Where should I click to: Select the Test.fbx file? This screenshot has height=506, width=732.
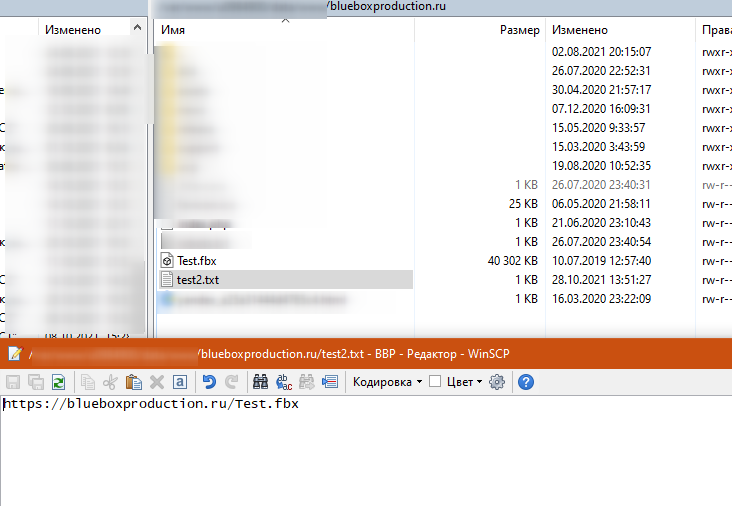pyautogui.click(x=196, y=260)
